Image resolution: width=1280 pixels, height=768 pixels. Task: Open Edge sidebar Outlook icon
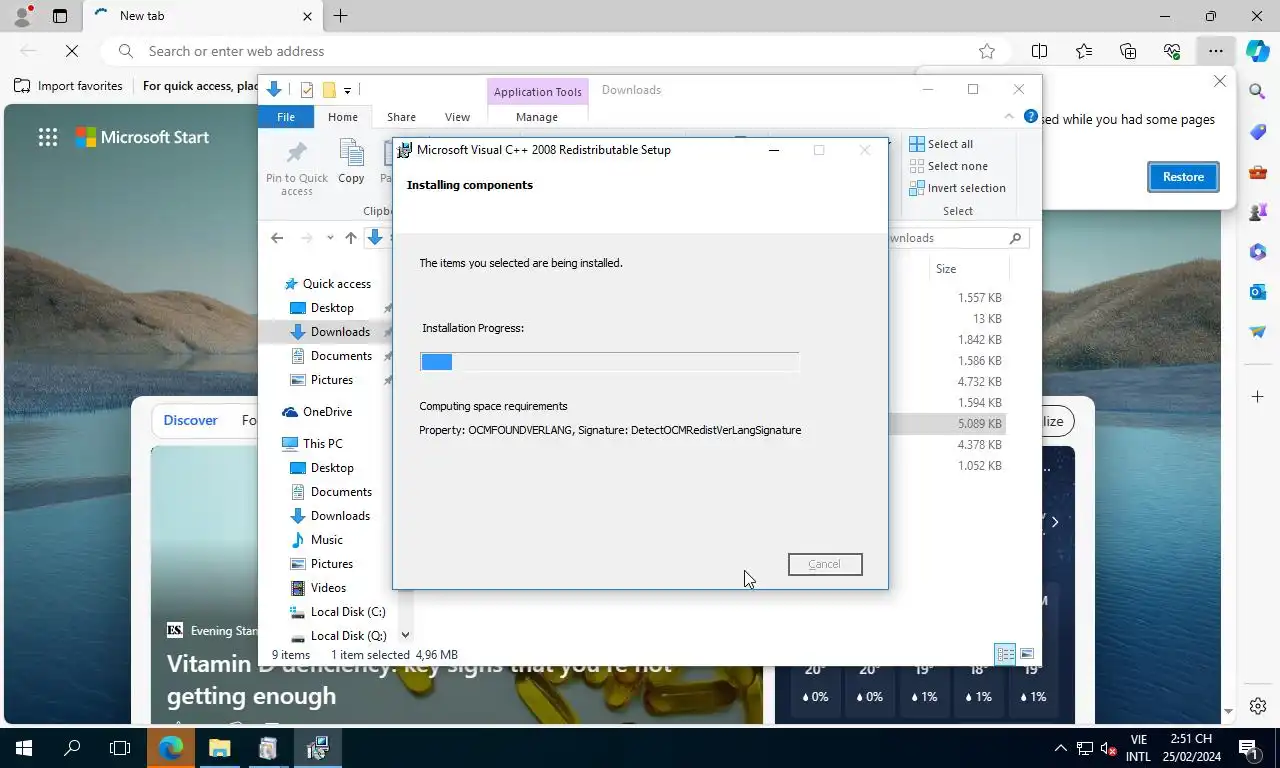click(x=1258, y=292)
